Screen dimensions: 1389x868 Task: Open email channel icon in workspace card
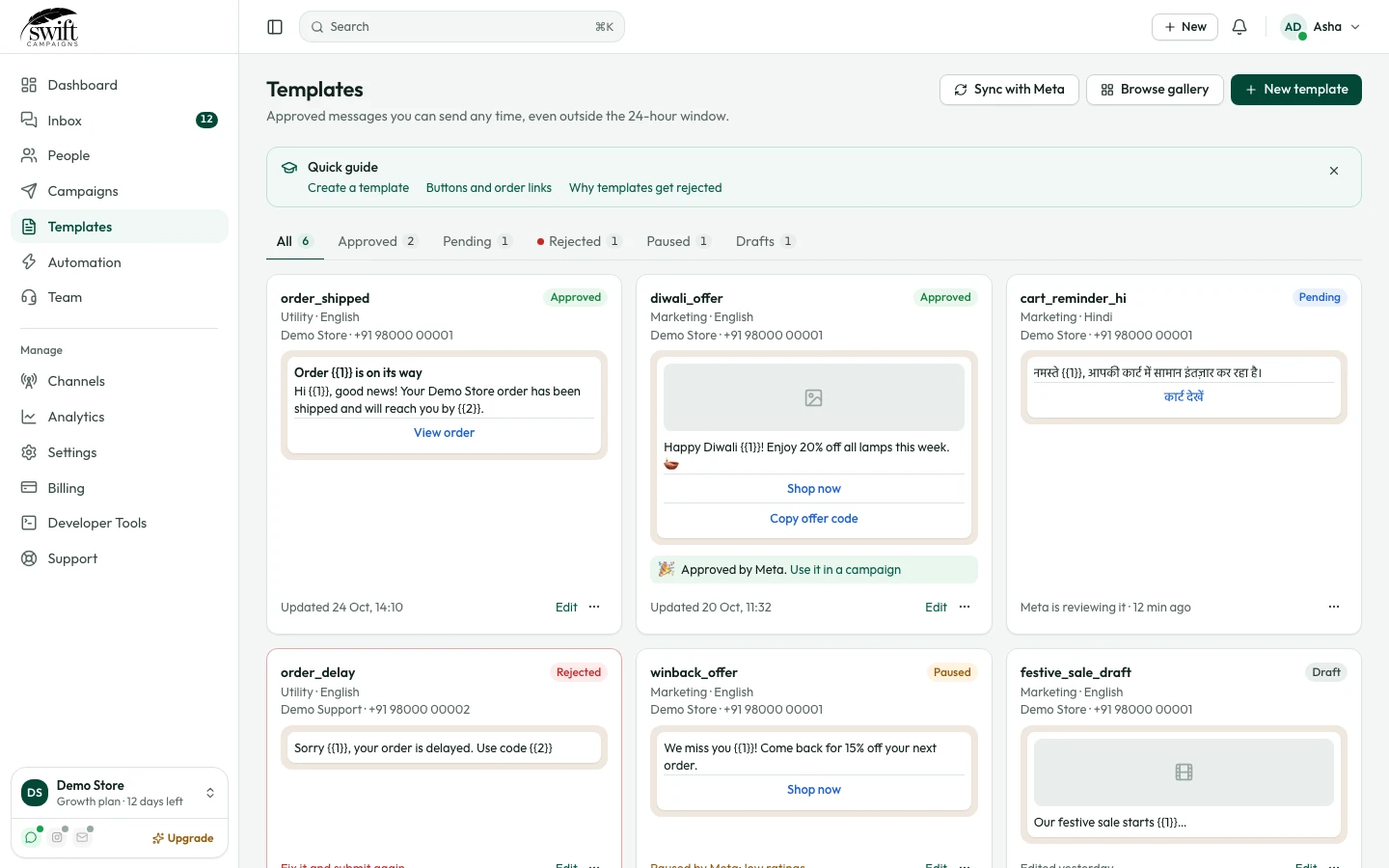tap(82, 837)
